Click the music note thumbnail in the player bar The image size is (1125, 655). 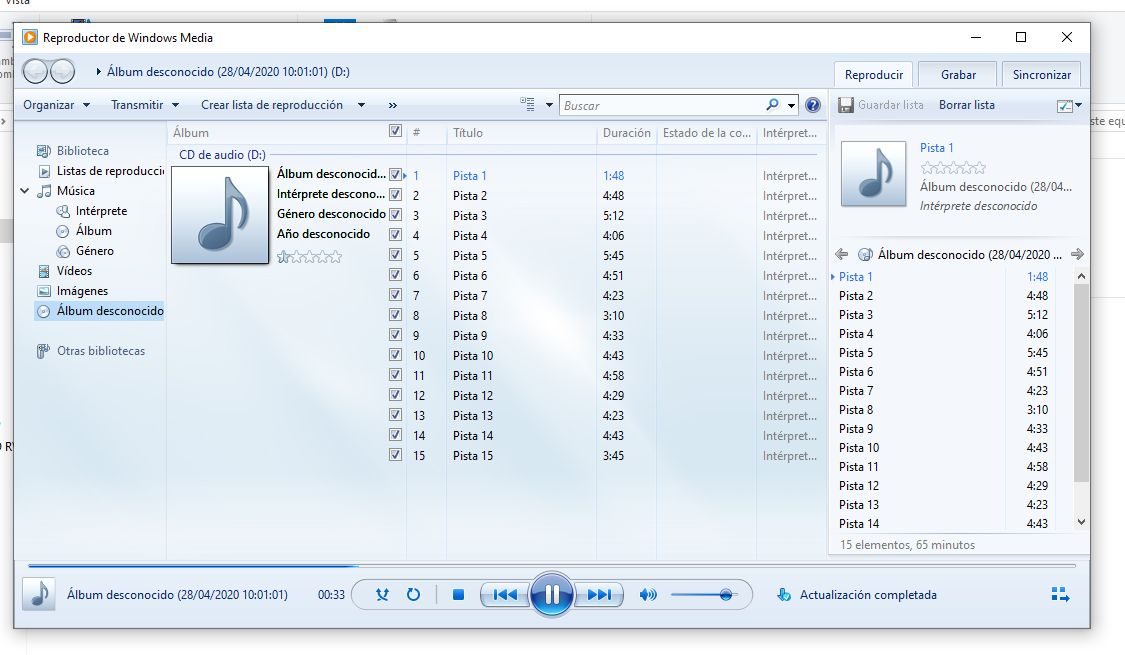(x=39, y=595)
